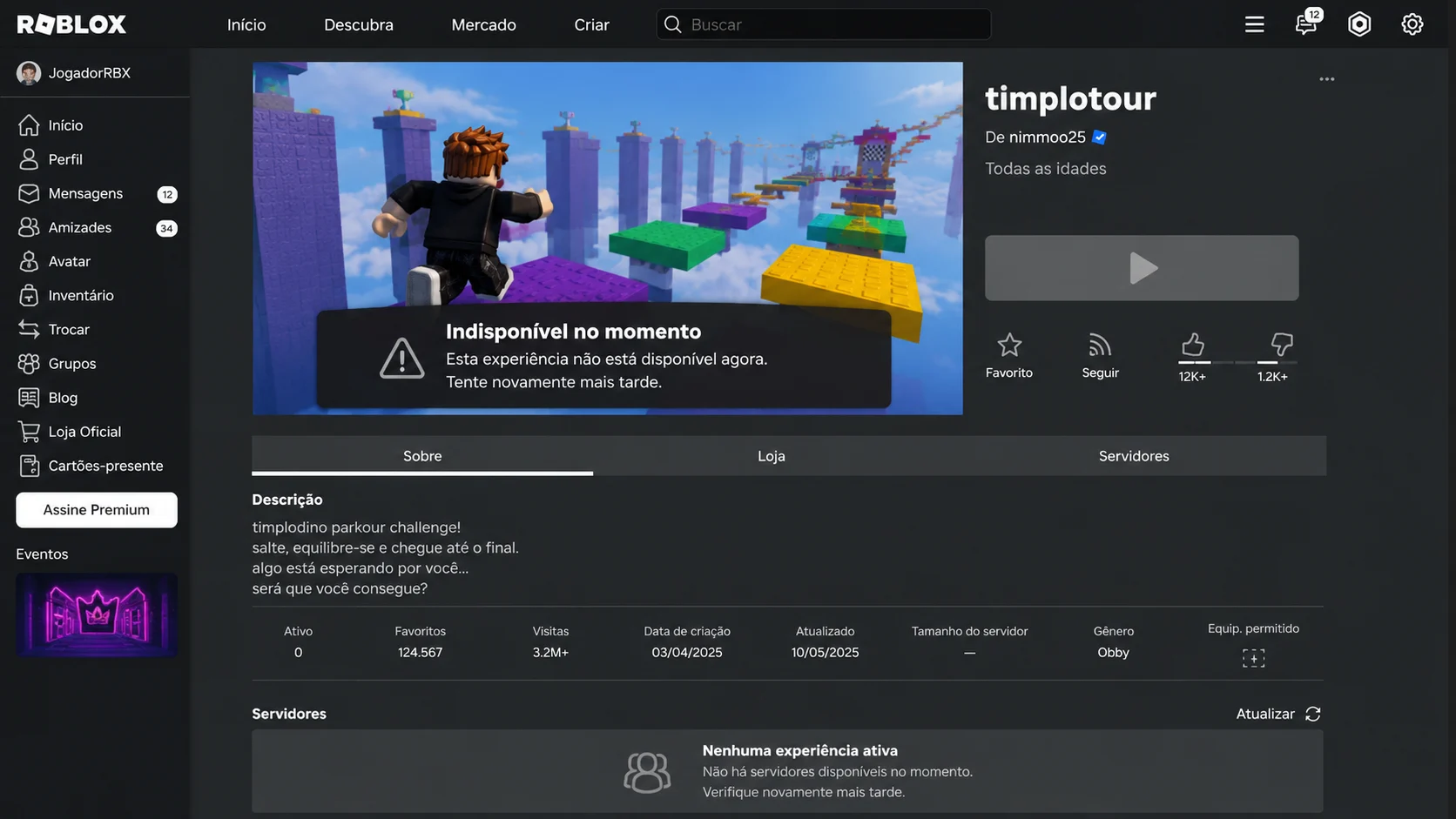Open chat notifications with 12 badge
This screenshot has width=1456, height=819.
point(1307,23)
